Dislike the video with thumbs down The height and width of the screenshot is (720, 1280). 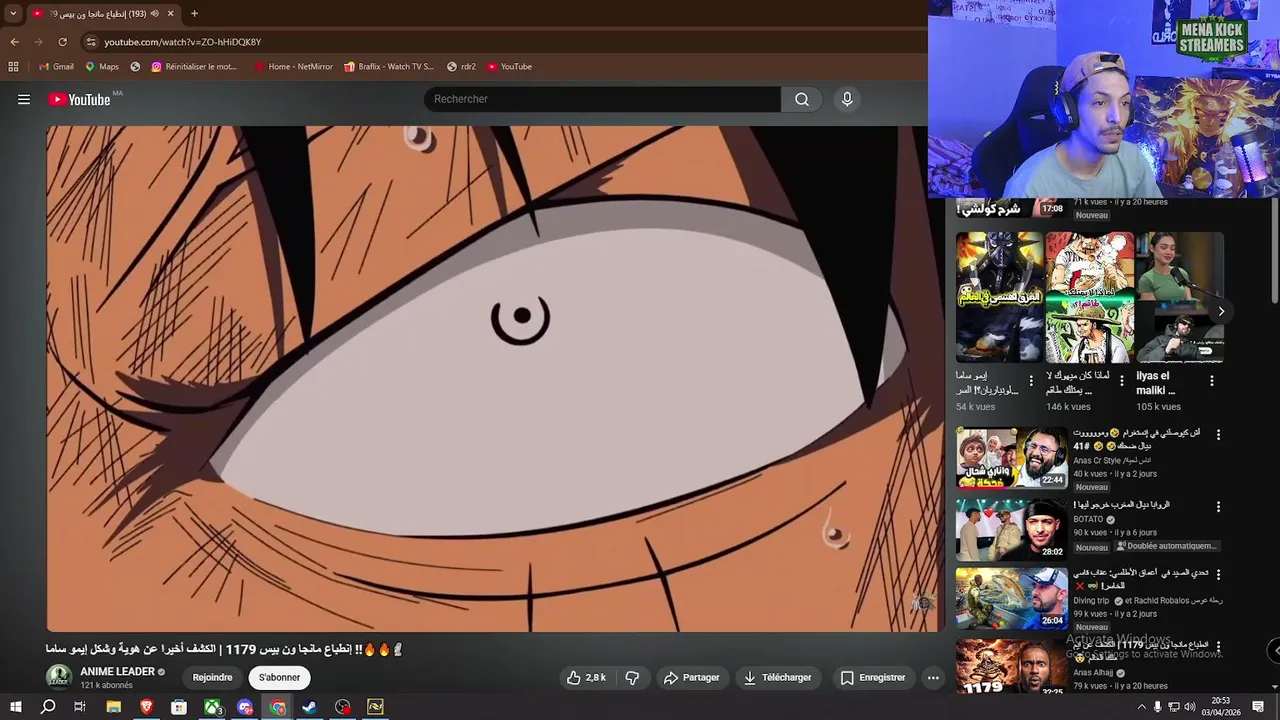coord(632,677)
